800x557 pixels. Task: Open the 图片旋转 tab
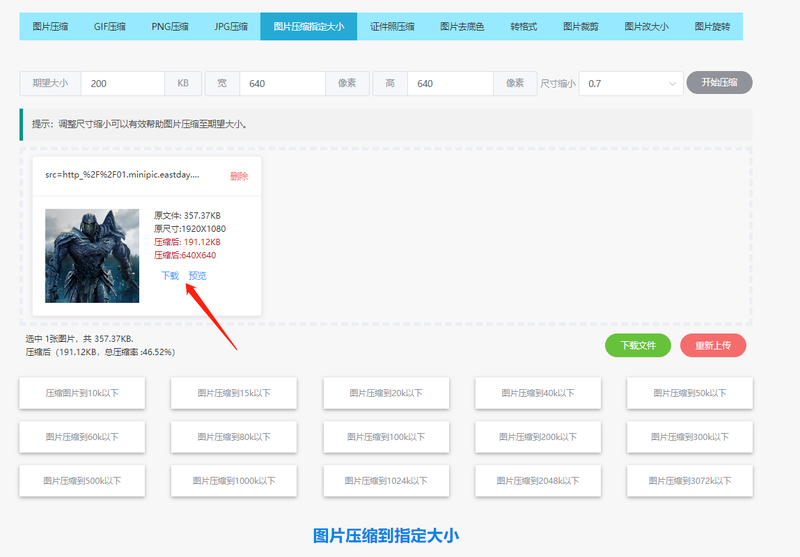(712, 27)
